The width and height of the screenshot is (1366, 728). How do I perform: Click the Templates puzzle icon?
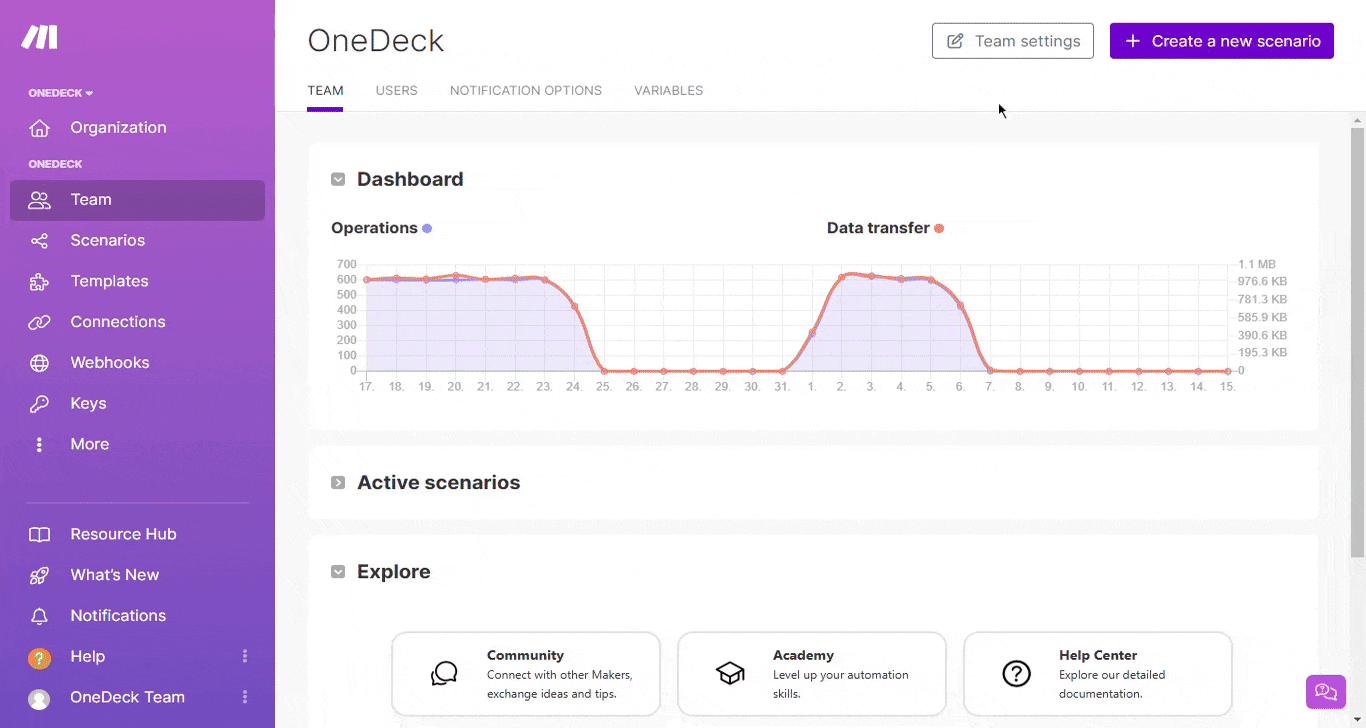39,282
